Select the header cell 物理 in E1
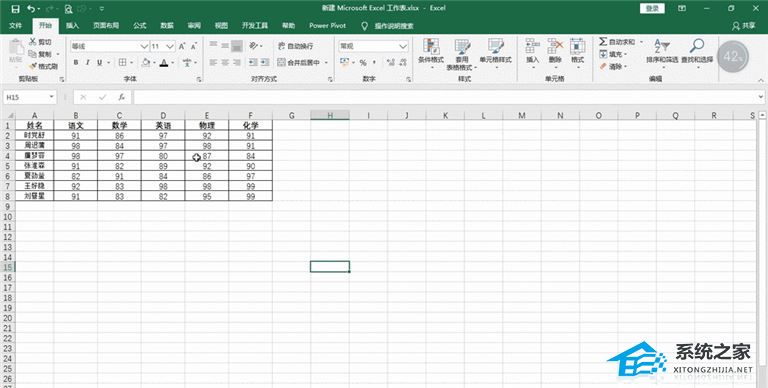 (207, 125)
